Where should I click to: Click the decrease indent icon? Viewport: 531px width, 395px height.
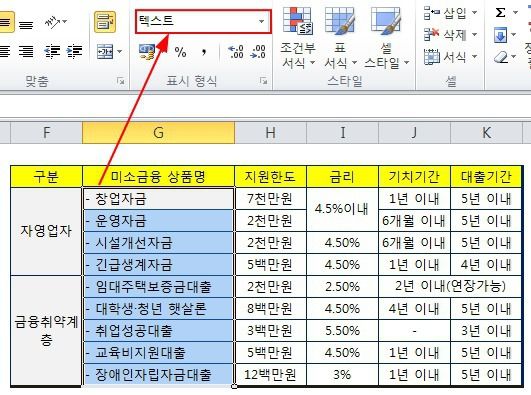tap(52, 51)
